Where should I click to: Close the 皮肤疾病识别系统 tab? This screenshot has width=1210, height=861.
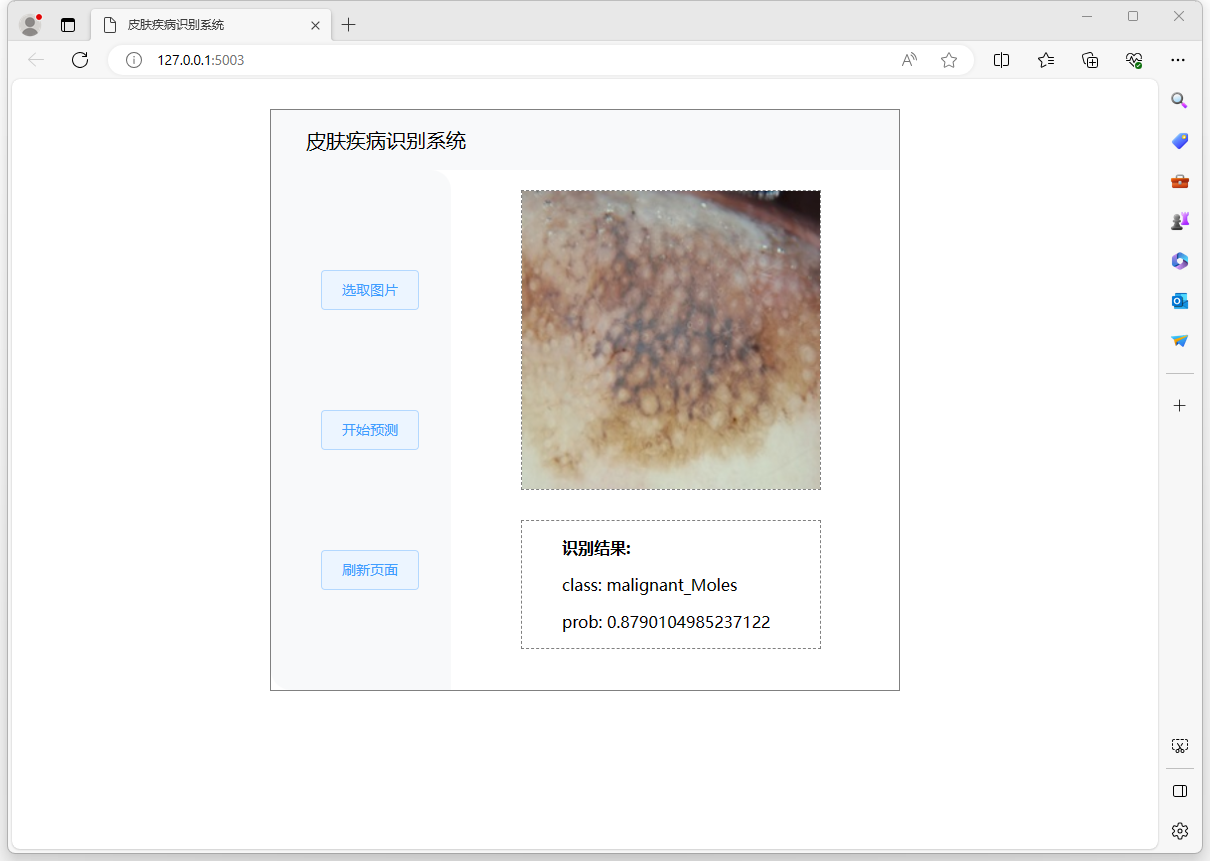click(x=316, y=25)
